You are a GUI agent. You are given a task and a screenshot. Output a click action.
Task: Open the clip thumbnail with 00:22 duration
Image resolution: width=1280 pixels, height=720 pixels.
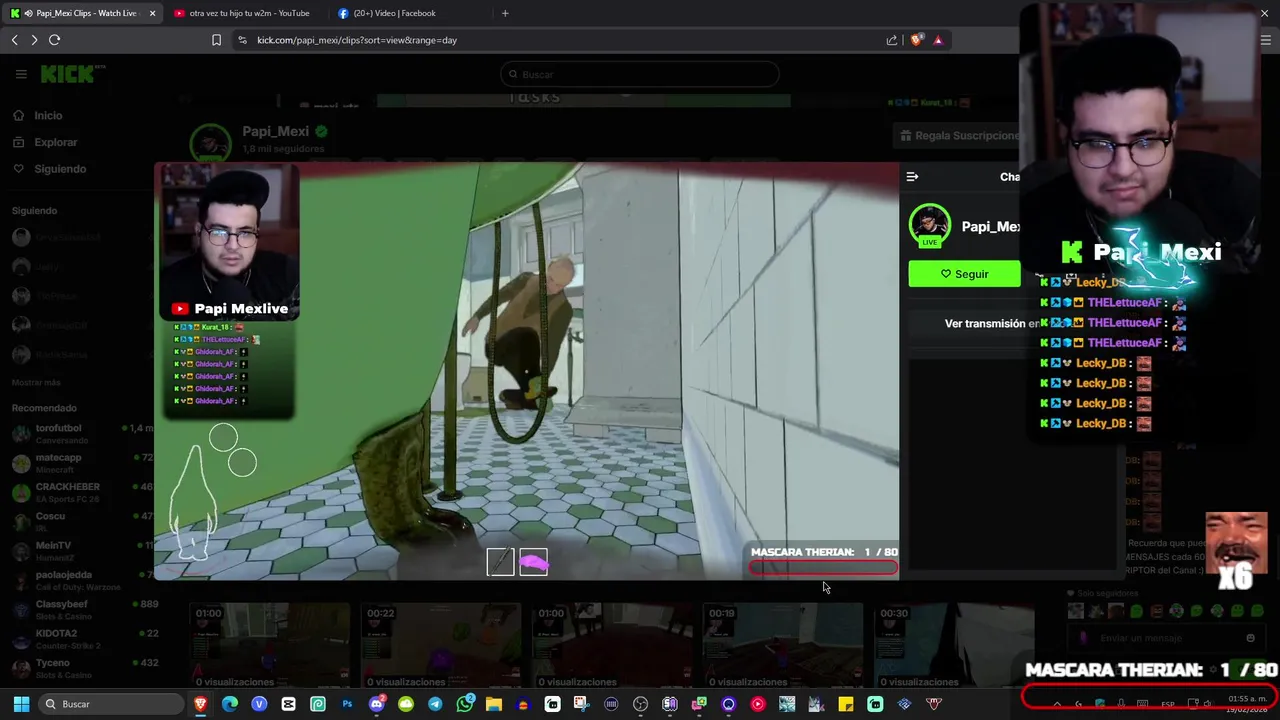440,645
